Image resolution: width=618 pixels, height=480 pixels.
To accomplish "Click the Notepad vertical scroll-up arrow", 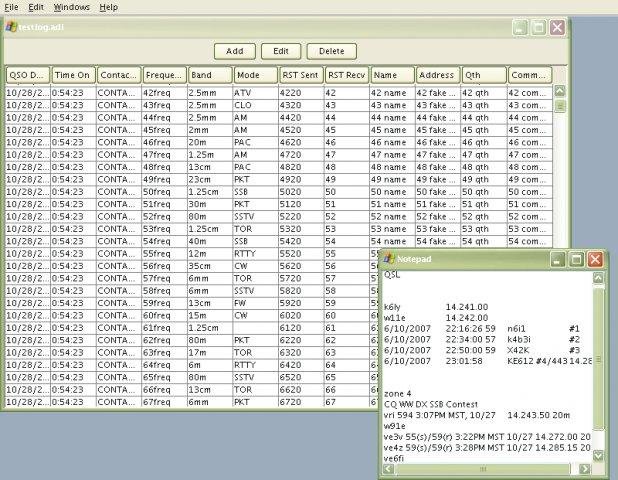I will 598,277.
